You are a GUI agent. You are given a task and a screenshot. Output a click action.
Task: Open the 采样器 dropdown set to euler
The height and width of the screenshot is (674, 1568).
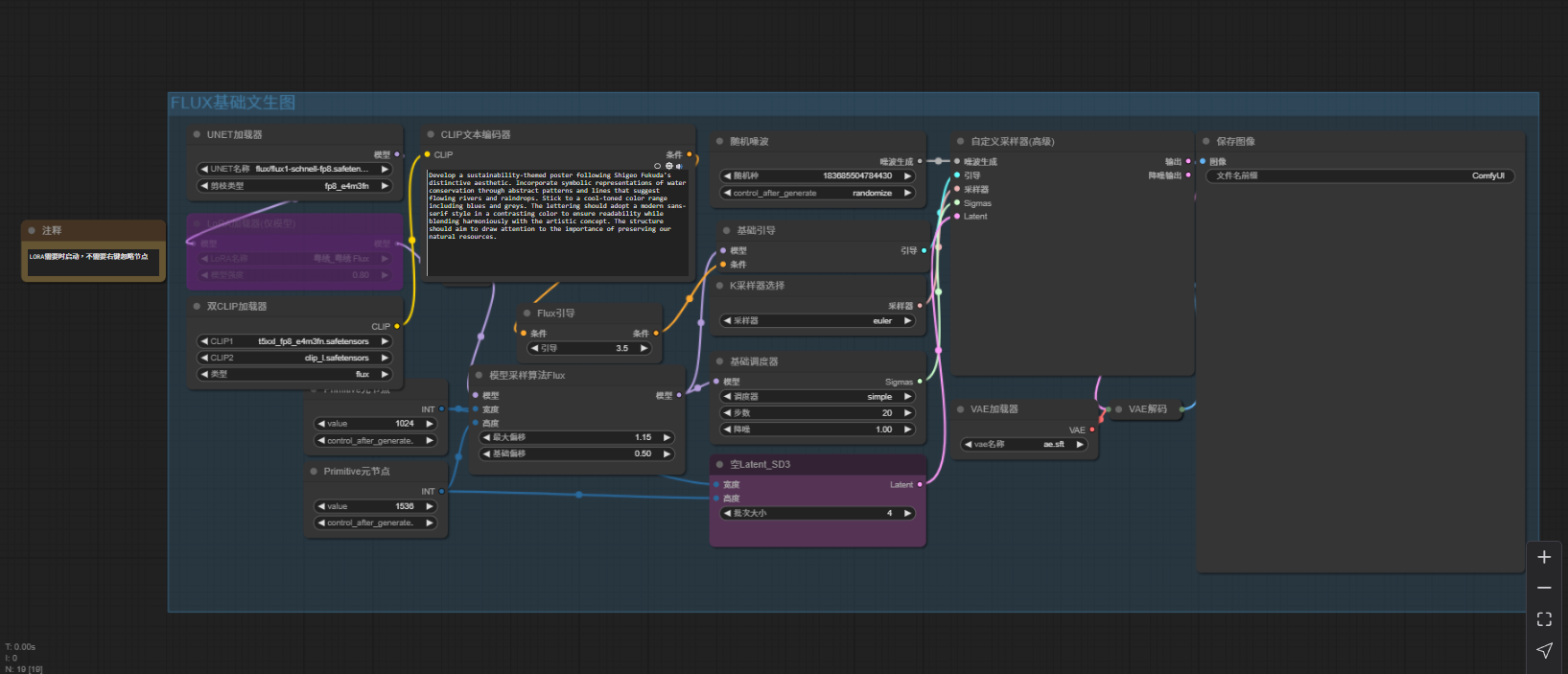point(817,321)
